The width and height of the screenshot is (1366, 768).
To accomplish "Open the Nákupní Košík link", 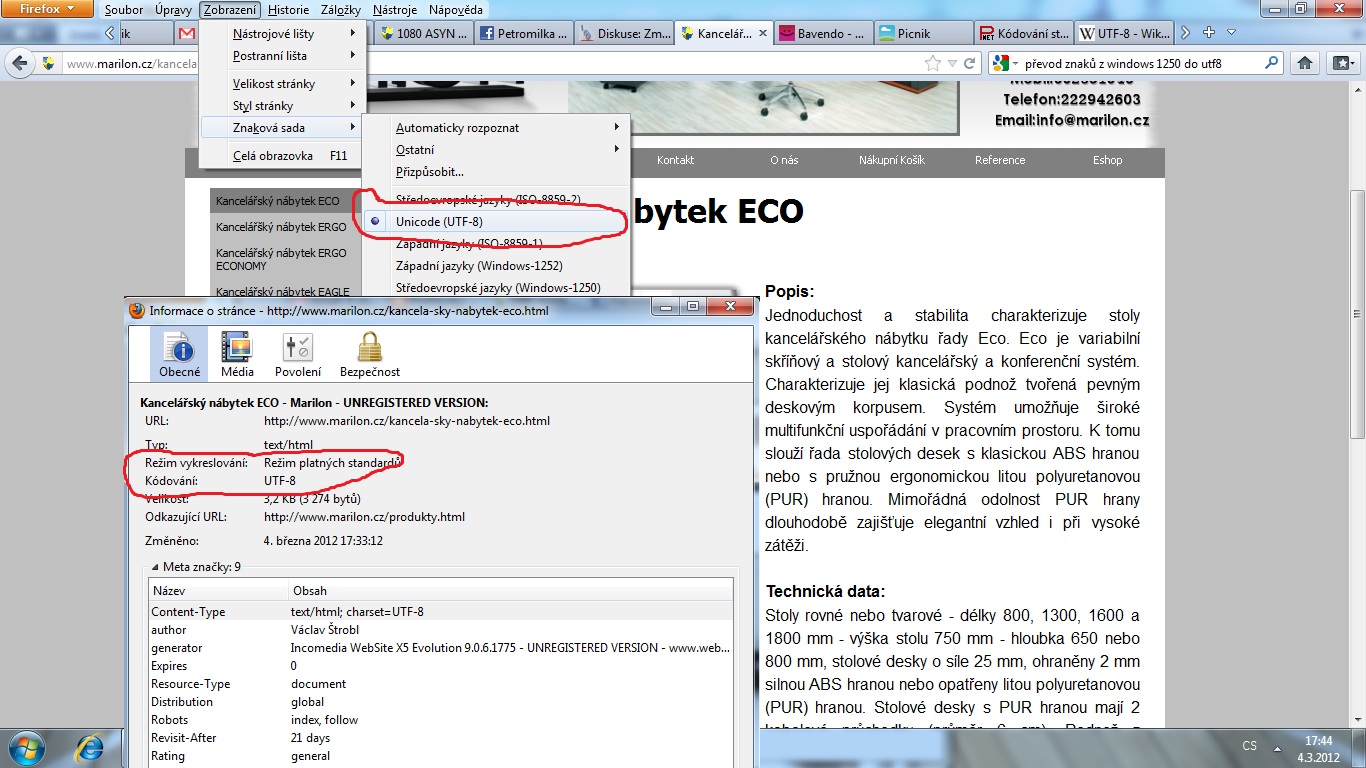I will (x=892, y=160).
